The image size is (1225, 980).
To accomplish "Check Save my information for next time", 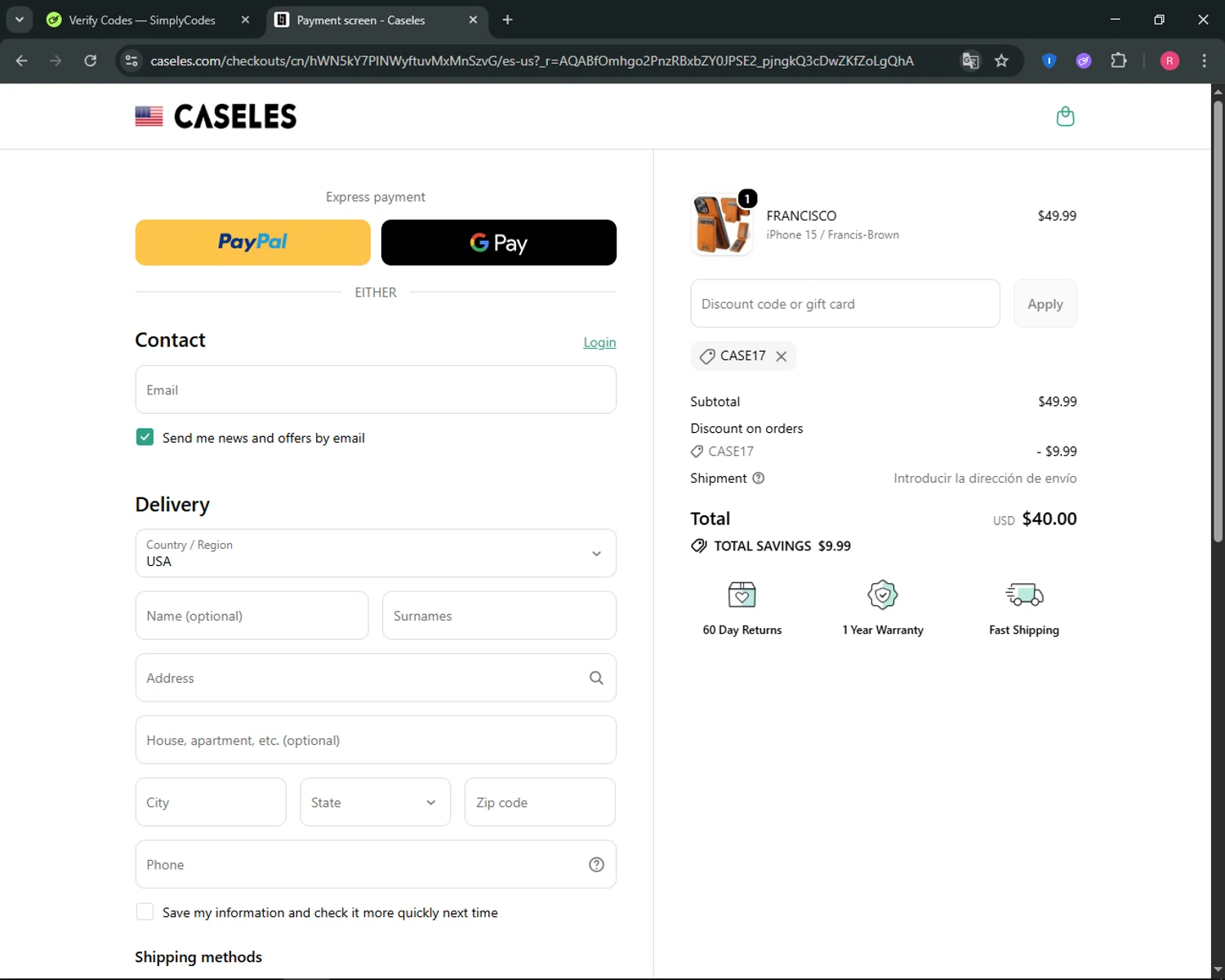I will (x=145, y=911).
